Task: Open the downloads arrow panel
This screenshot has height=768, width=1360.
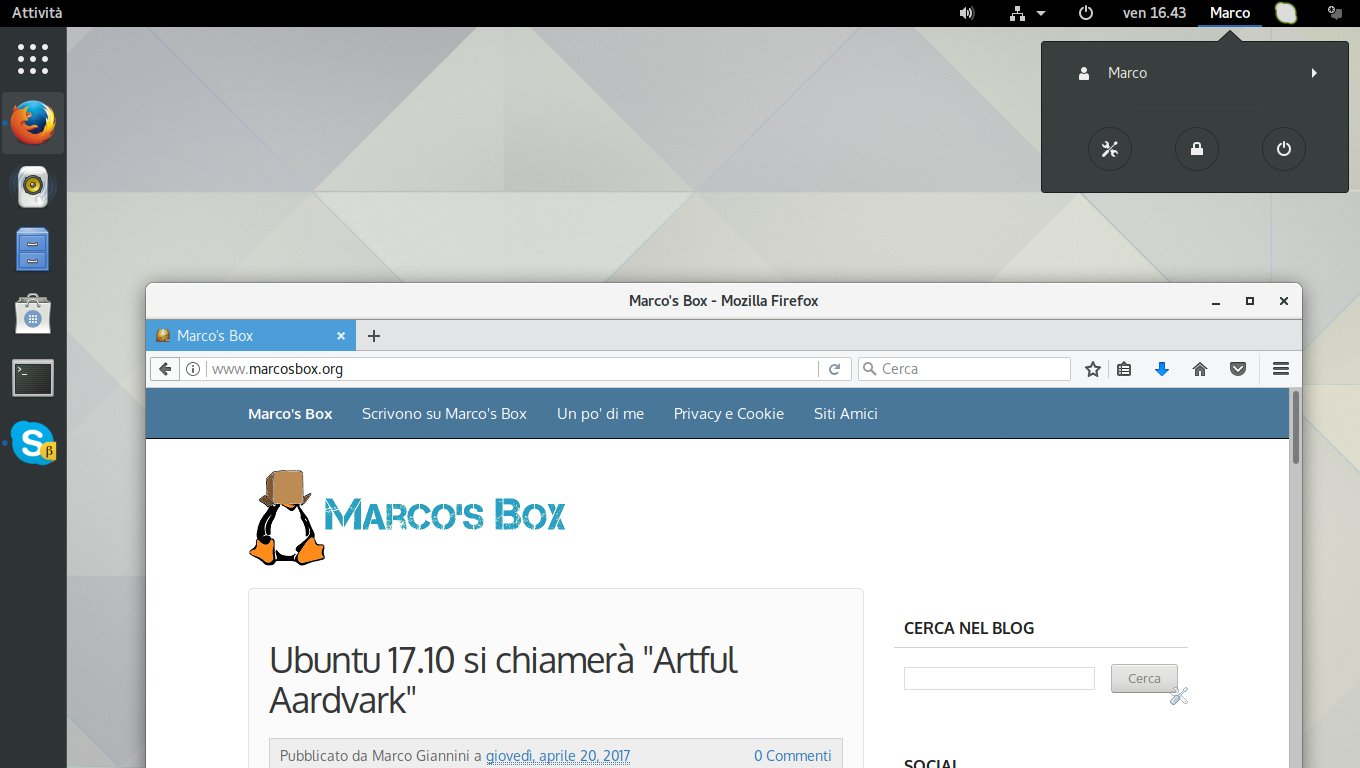Action: [1162, 369]
